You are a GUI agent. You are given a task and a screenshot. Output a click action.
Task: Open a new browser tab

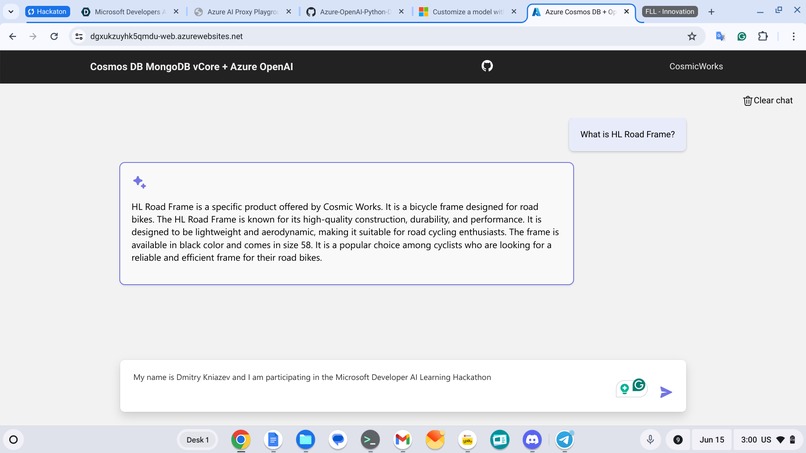[711, 12]
